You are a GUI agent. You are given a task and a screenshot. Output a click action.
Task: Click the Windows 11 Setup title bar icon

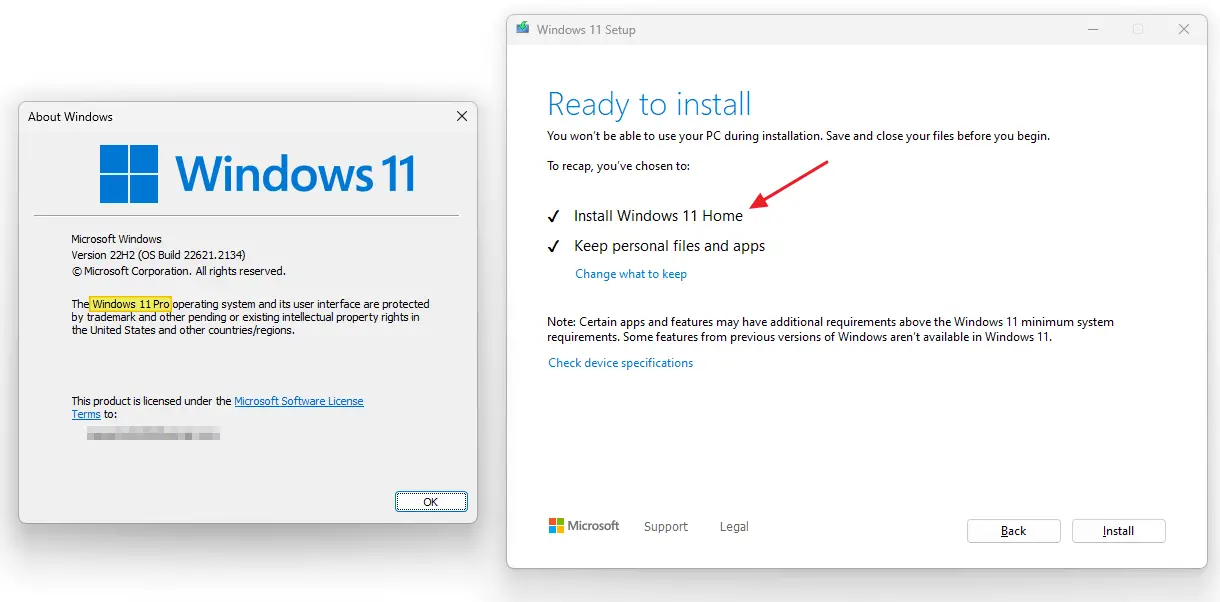click(x=523, y=29)
